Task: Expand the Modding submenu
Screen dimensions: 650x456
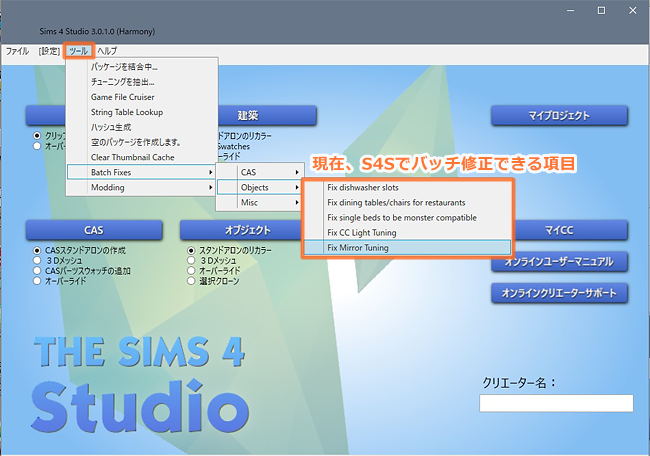Action: click(x=142, y=187)
